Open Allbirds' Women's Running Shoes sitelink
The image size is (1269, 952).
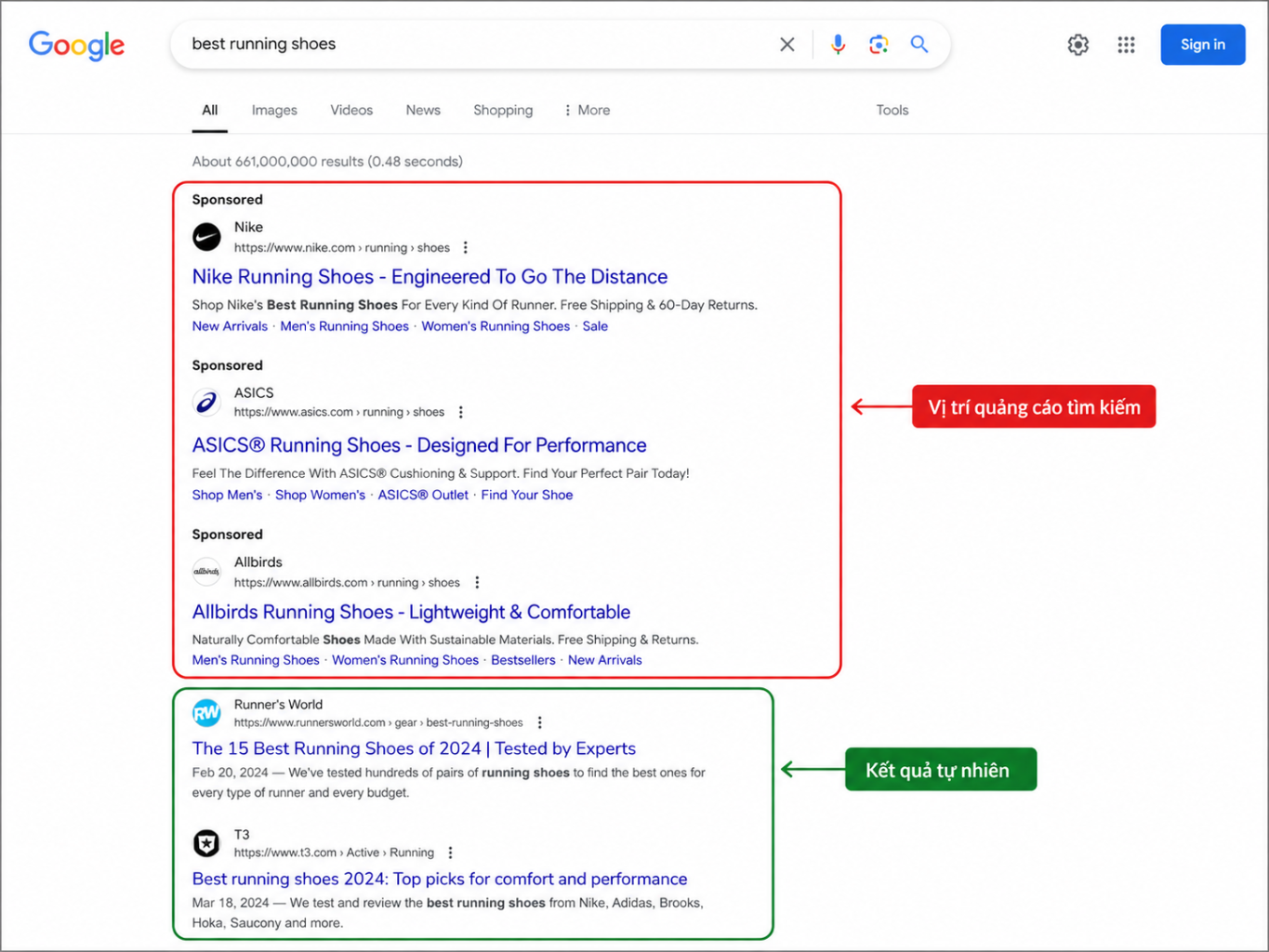(405, 660)
